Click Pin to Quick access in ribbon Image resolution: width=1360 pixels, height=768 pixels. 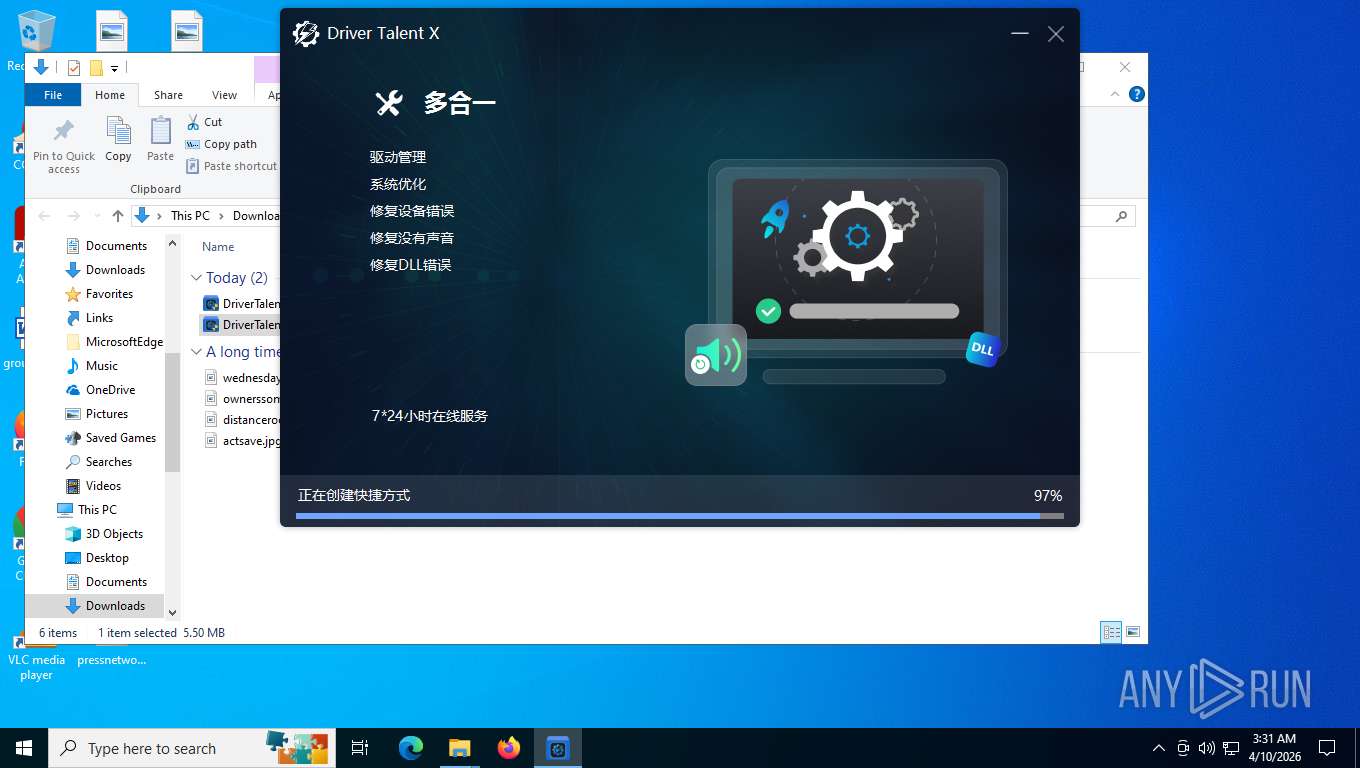(x=64, y=146)
